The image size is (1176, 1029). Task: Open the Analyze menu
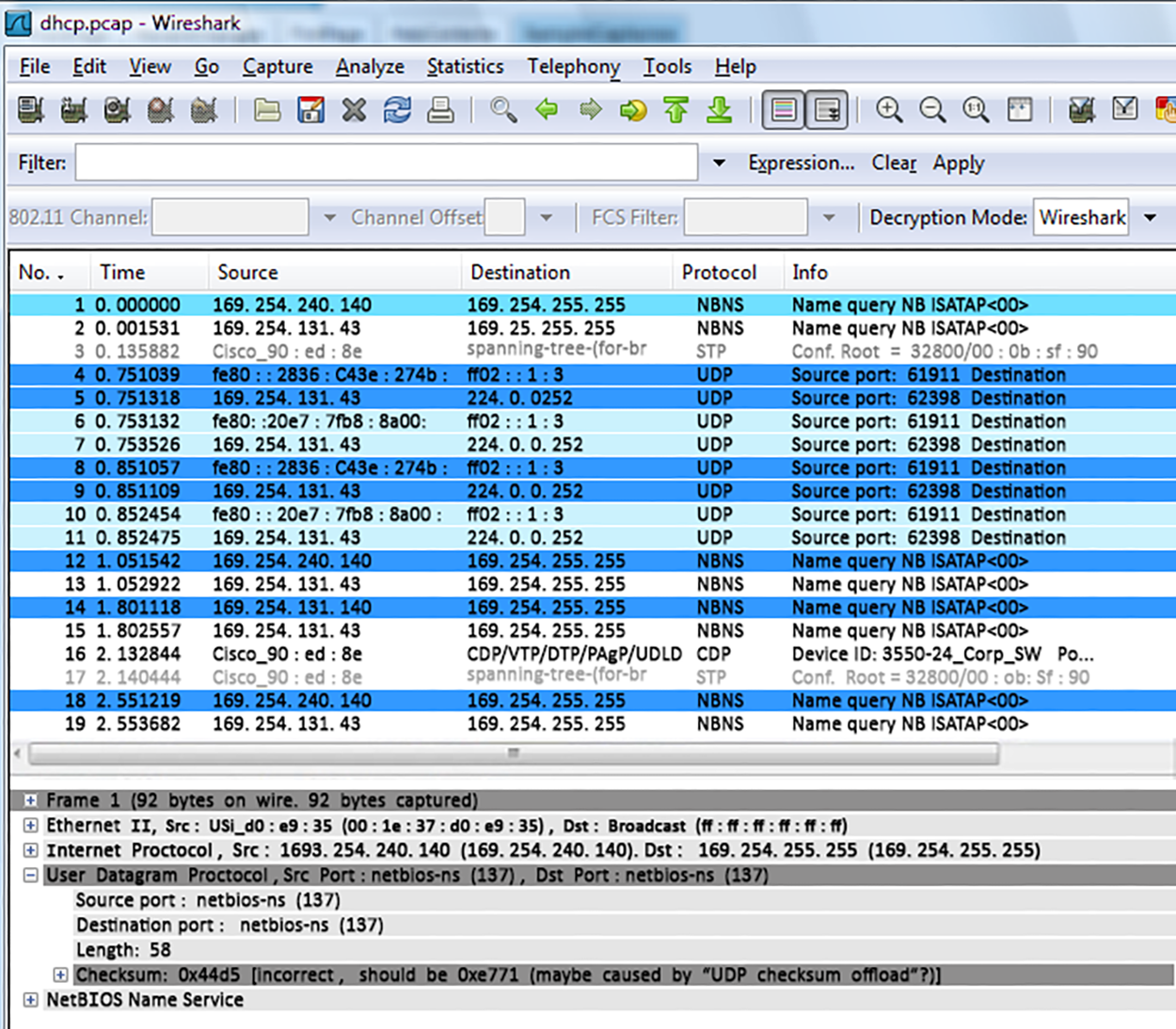[370, 67]
